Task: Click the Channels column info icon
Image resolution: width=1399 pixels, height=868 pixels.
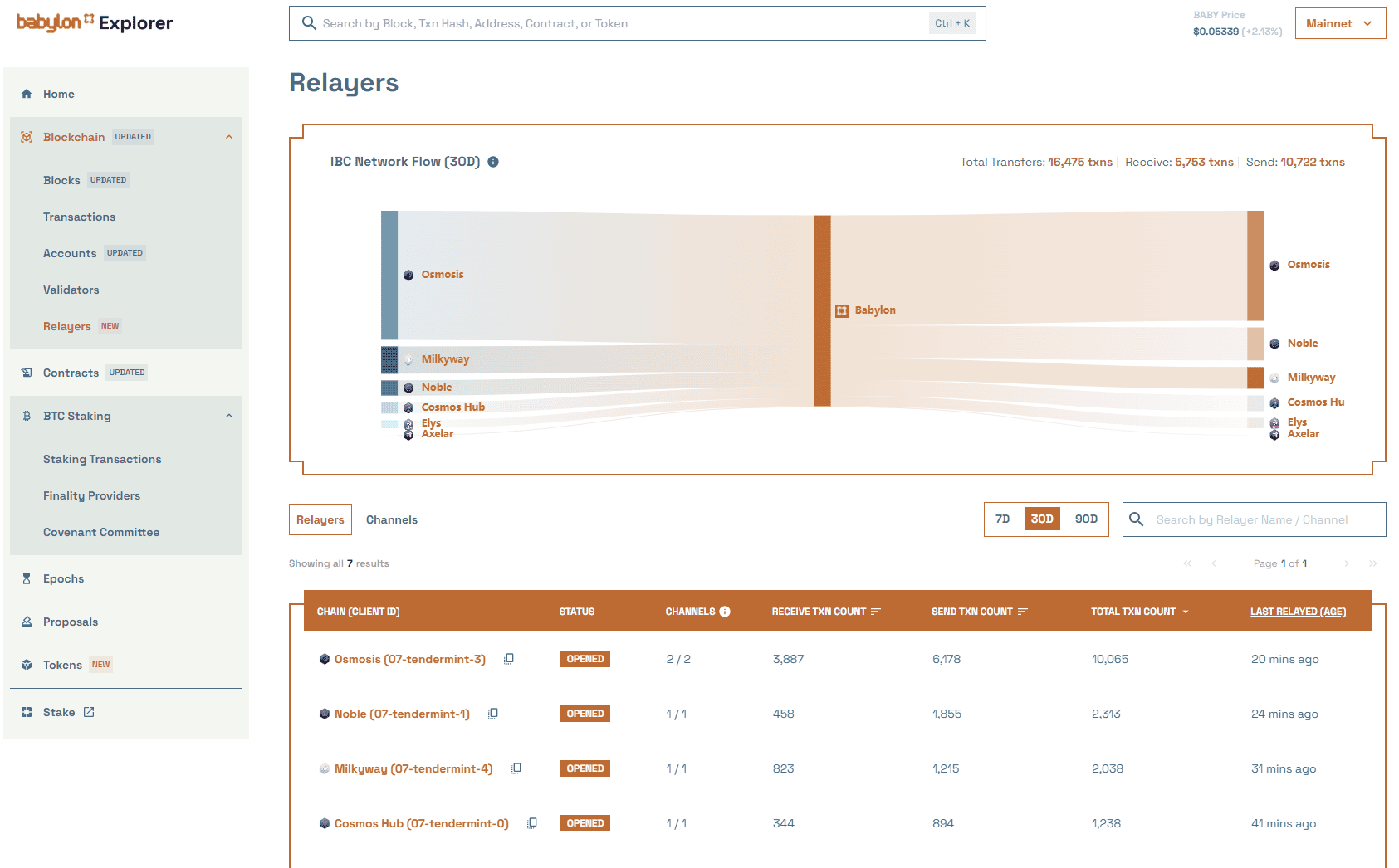Action: 725,612
